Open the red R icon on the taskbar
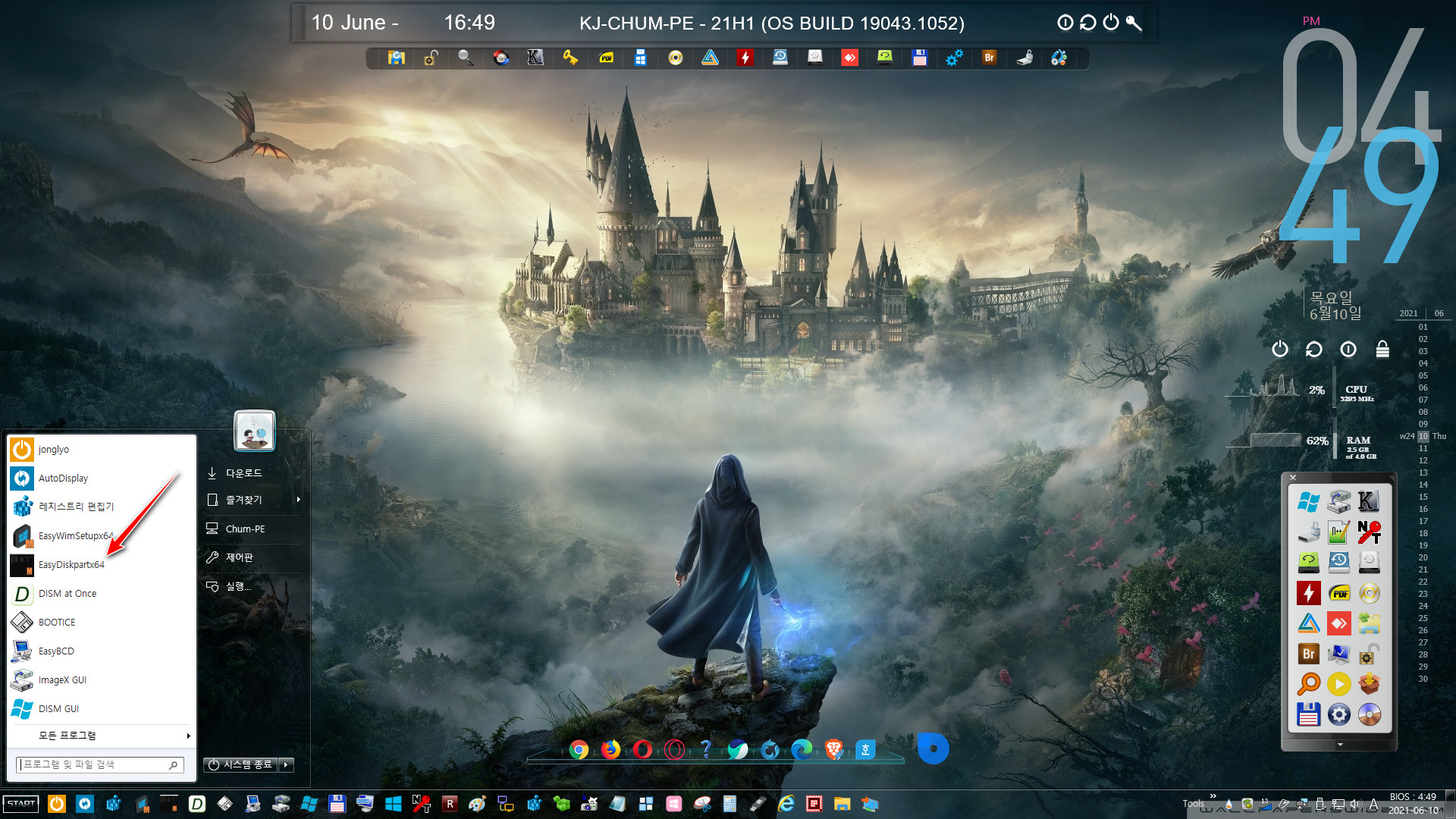This screenshot has width=1456, height=819. tap(450, 804)
